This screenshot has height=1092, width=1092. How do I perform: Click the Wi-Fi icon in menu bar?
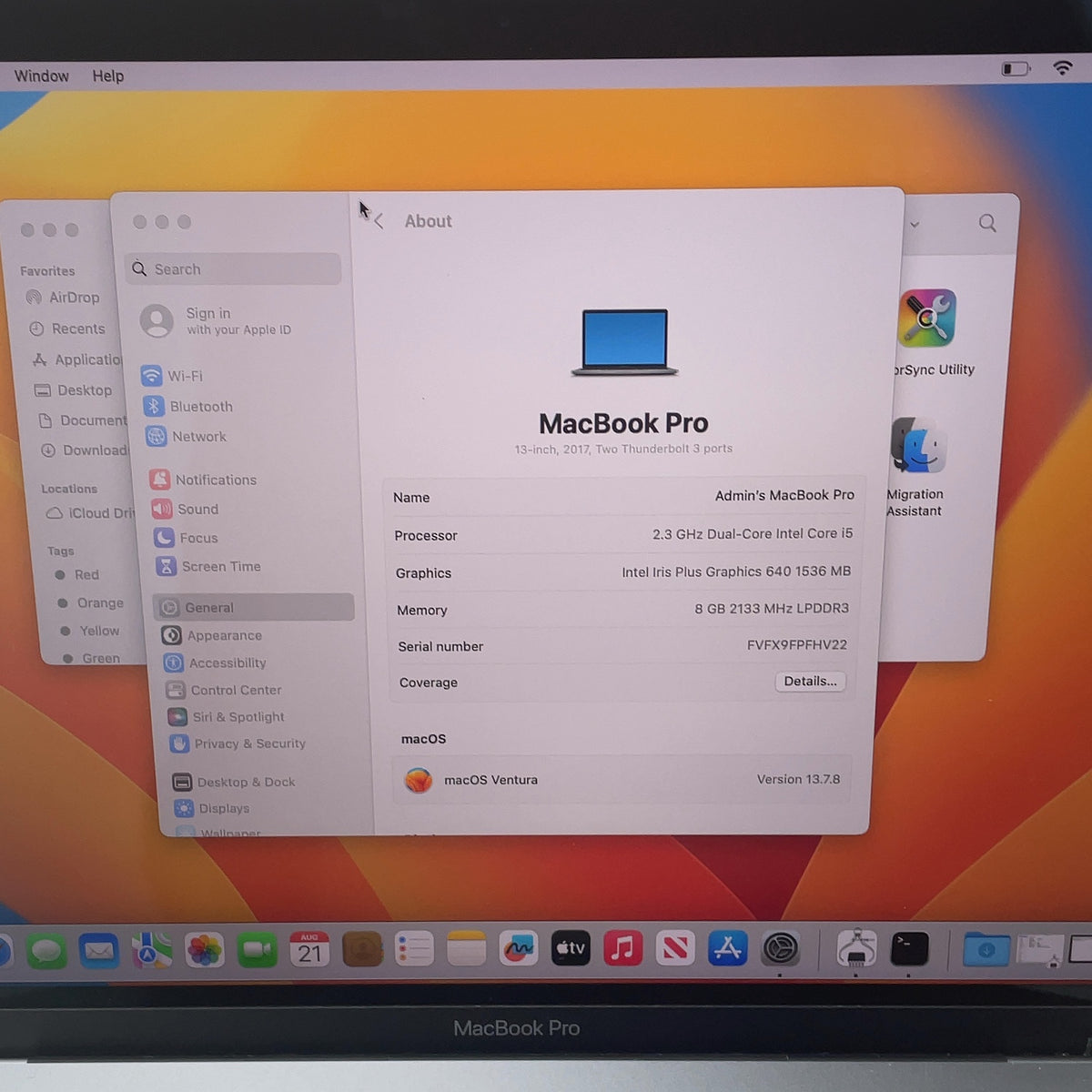(x=1062, y=67)
